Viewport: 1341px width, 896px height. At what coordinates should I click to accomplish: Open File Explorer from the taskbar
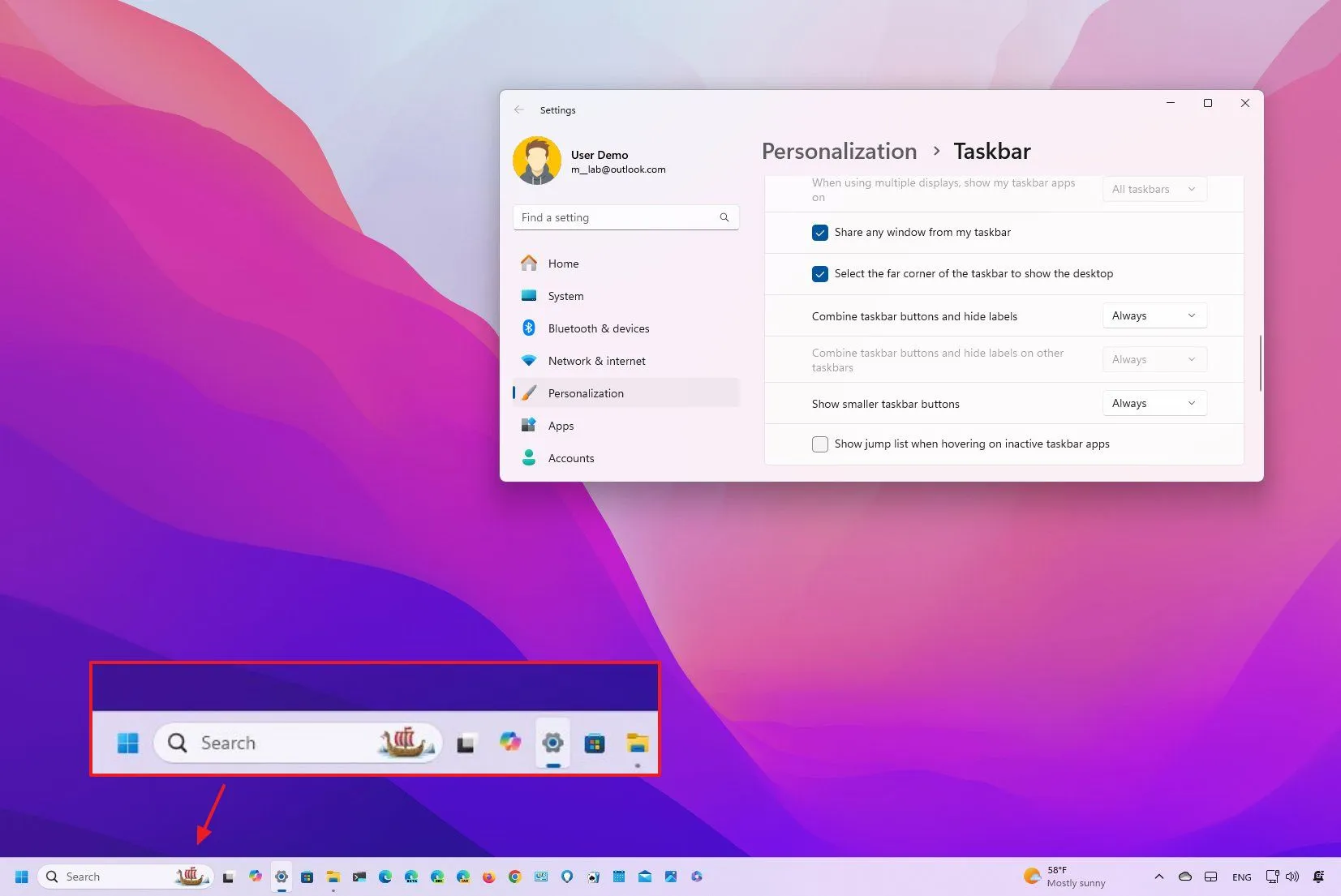pos(333,877)
